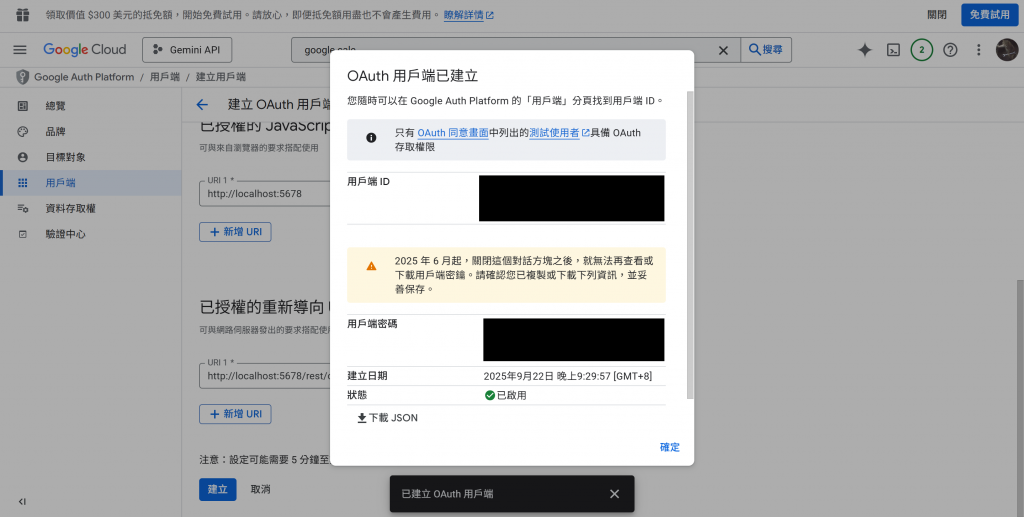Select 用戶端 in the sidebar
1024x517 pixels.
click(x=91, y=183)
